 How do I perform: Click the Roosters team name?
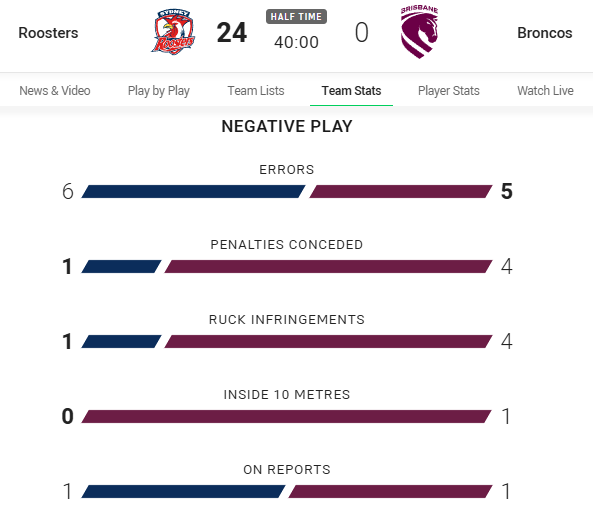(48, 33)
